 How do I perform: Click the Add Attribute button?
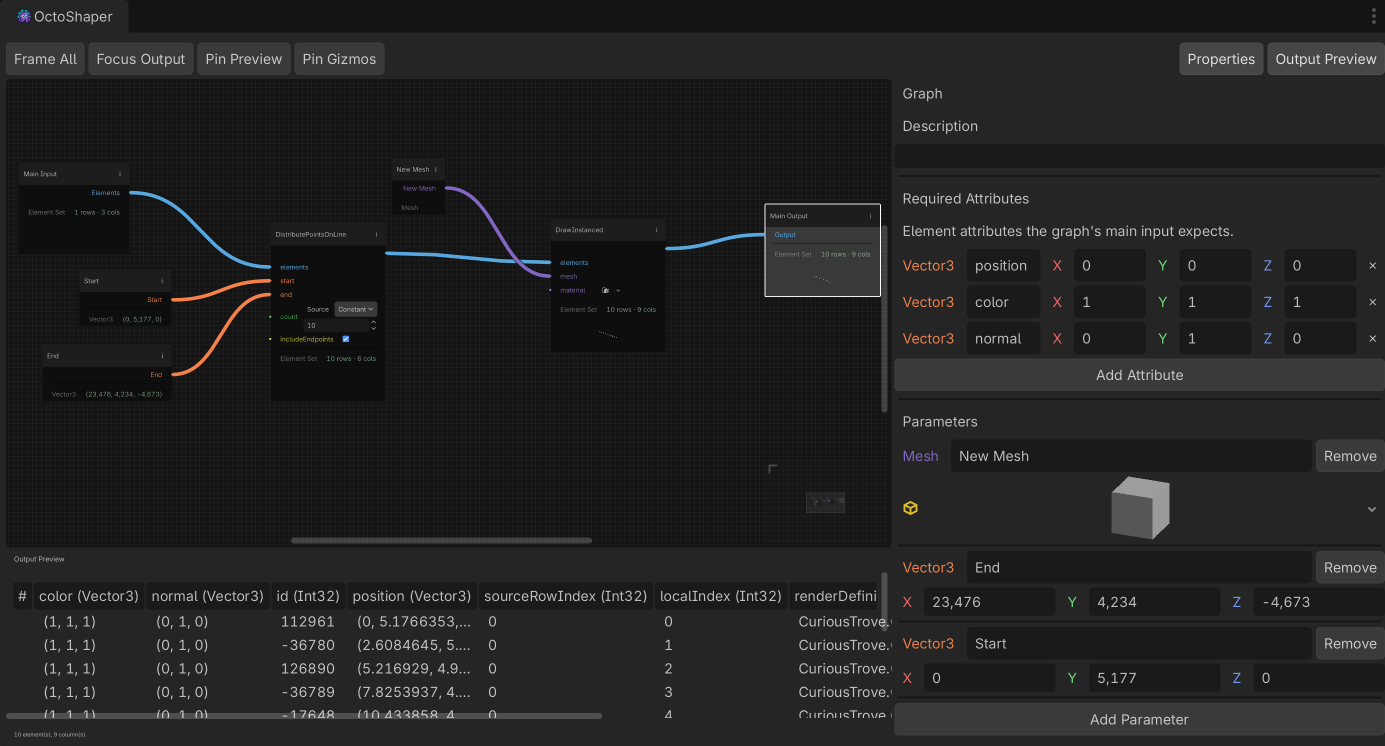[x=1139, y=375]
